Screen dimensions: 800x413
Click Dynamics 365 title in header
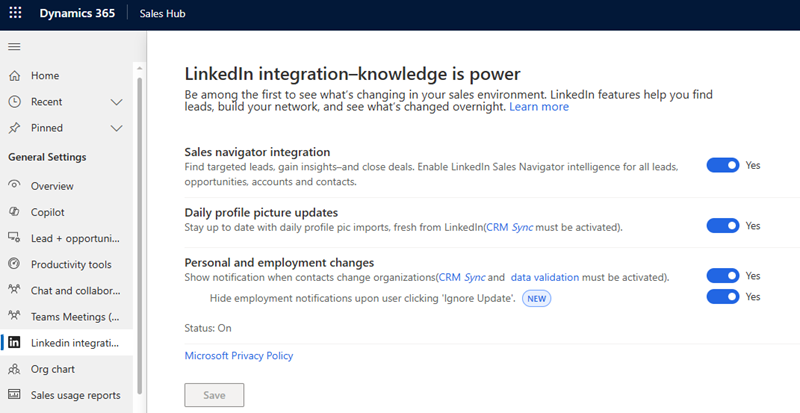tap(77, 13)
